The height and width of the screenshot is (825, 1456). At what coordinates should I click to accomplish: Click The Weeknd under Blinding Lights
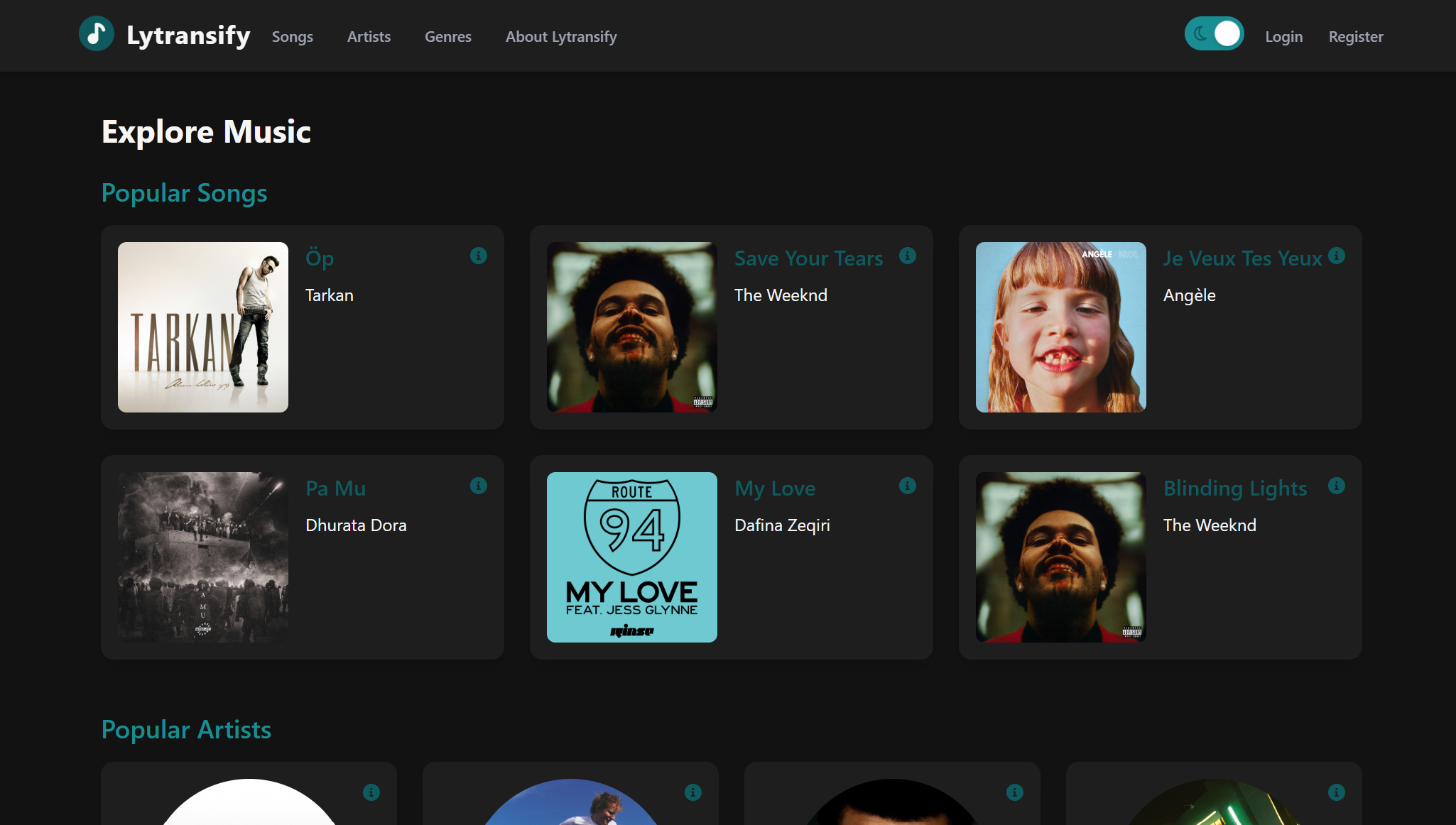click(x=1210, y=525)
